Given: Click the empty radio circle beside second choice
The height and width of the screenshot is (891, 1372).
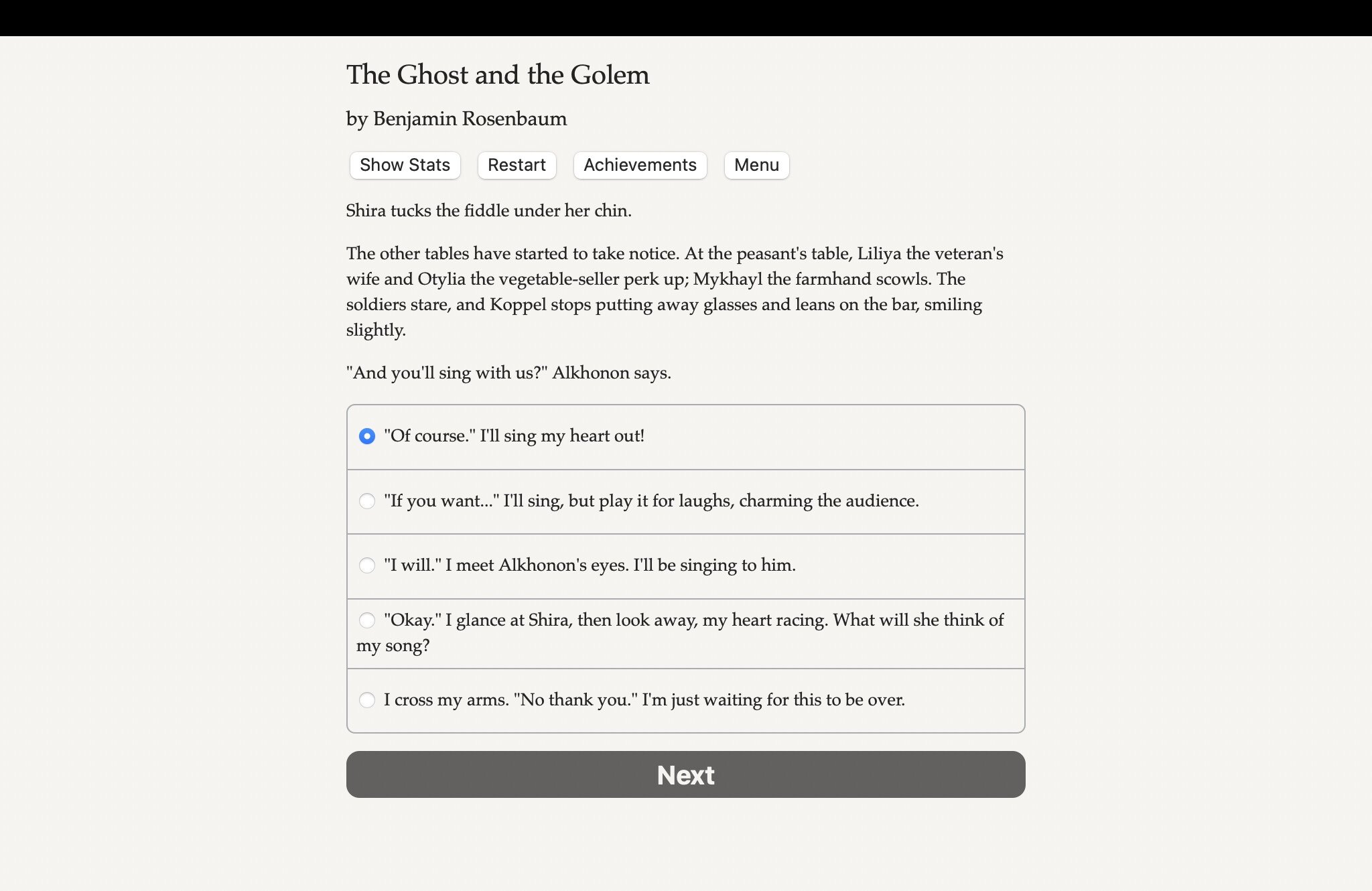Looking at the screenshot, I should point(367,500).
